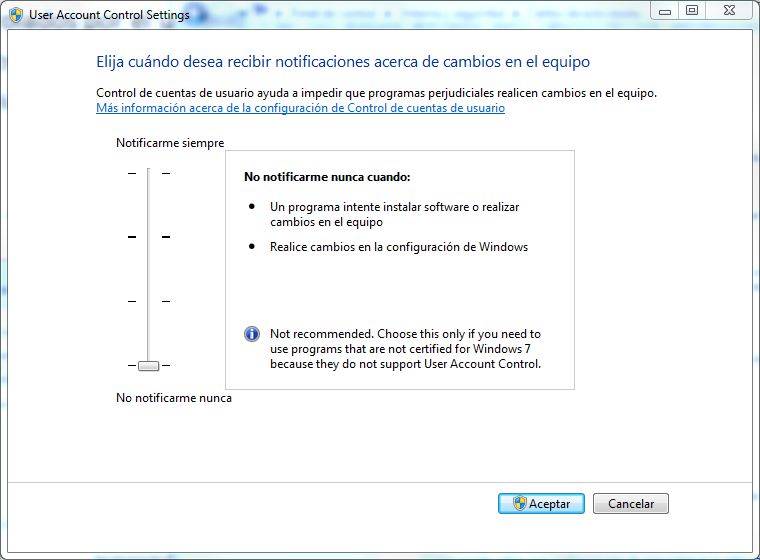Click the 'Elija cuándo desea recibir notificaciones' heading
Screen dimensions: 760x560
point(343,62)
